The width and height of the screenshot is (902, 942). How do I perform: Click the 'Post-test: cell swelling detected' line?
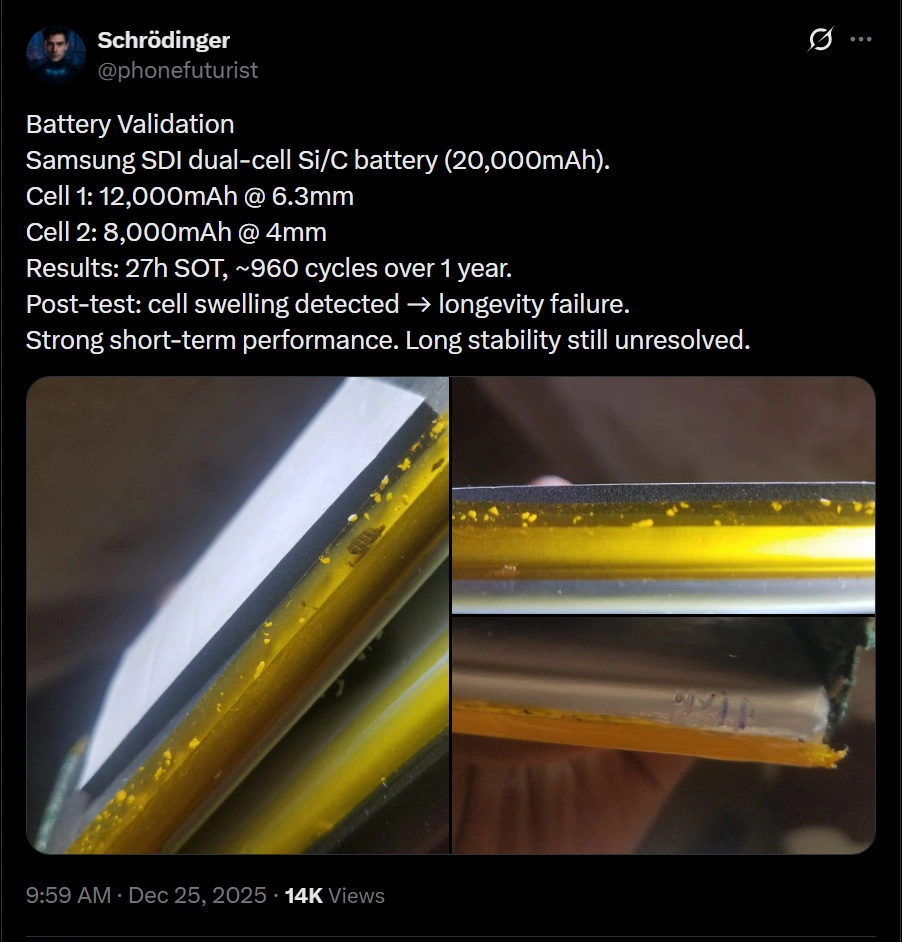pos(328,304)
